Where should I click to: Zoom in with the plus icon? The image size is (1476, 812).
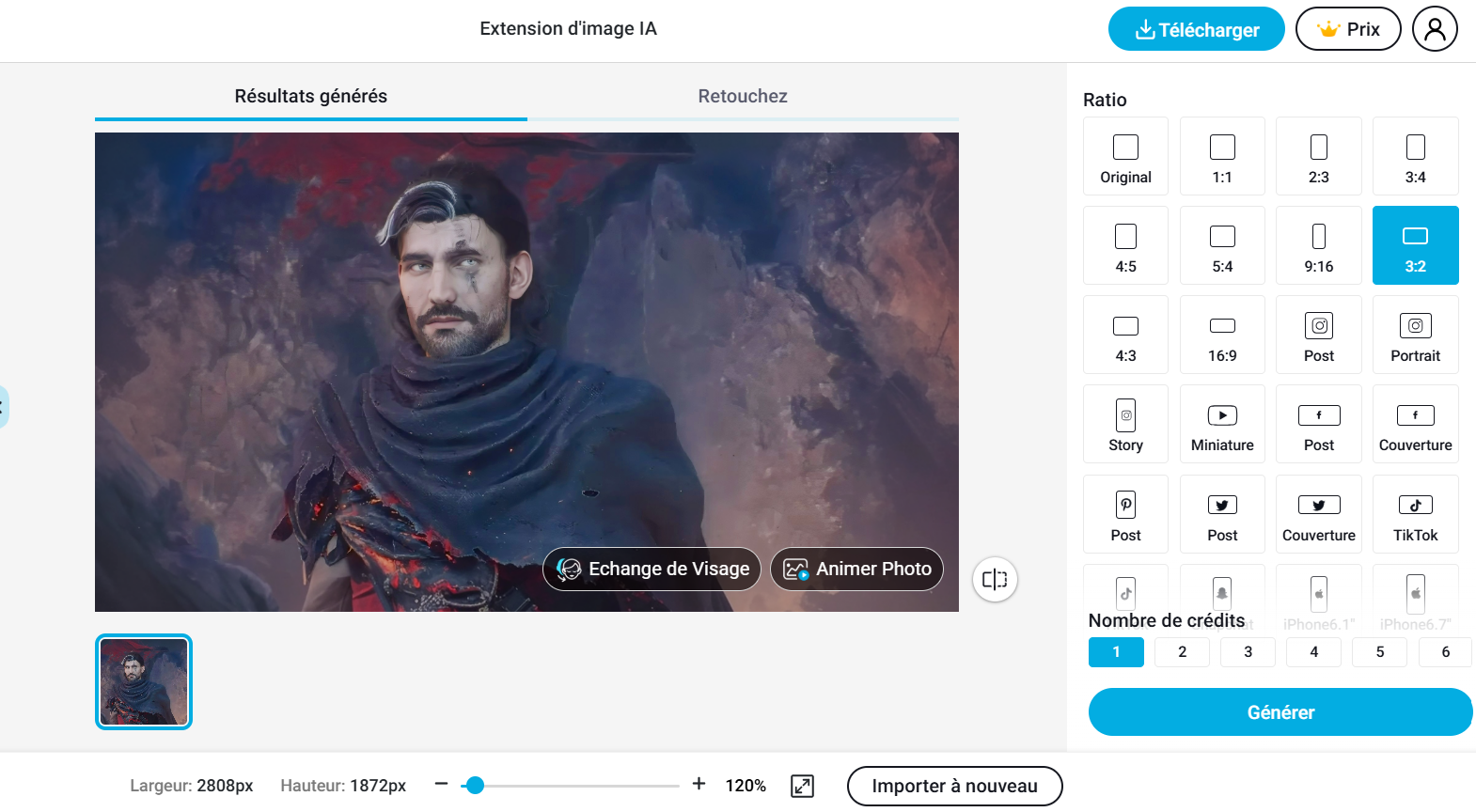pos(699,784)
